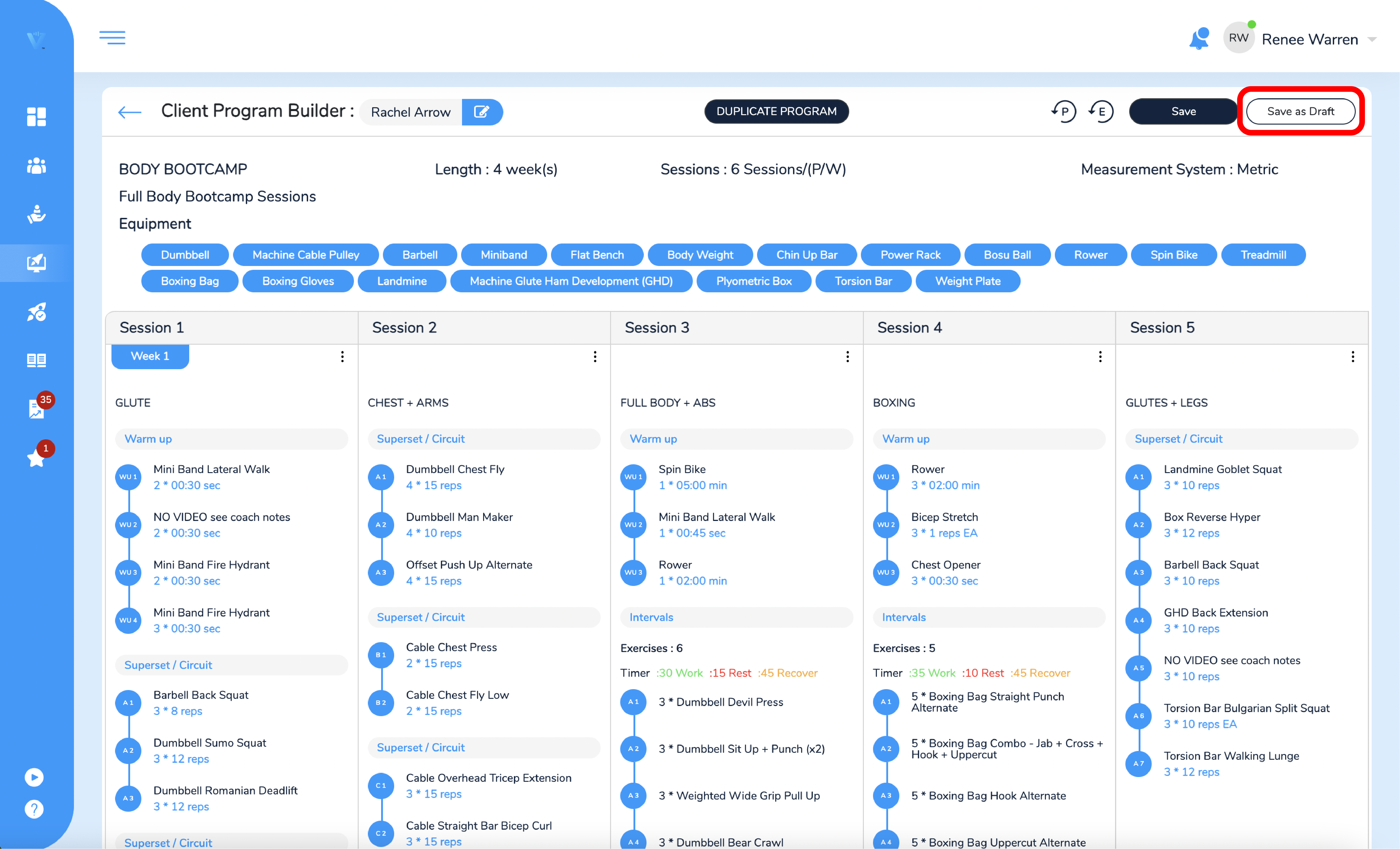Viewport: 1400px width, 849px height.
Task: Open Session 1 three-dot options menu
Action: click(x=342, y=357)
